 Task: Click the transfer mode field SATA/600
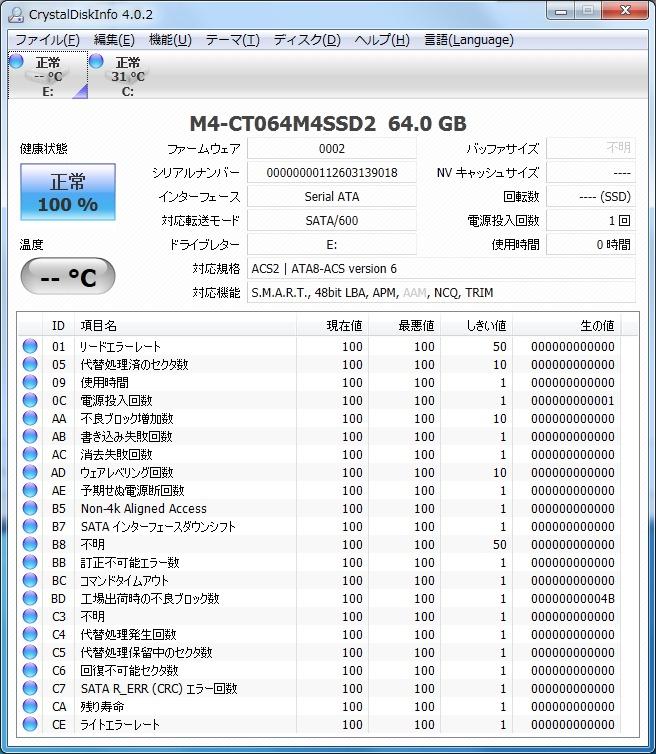pos(332,221)
